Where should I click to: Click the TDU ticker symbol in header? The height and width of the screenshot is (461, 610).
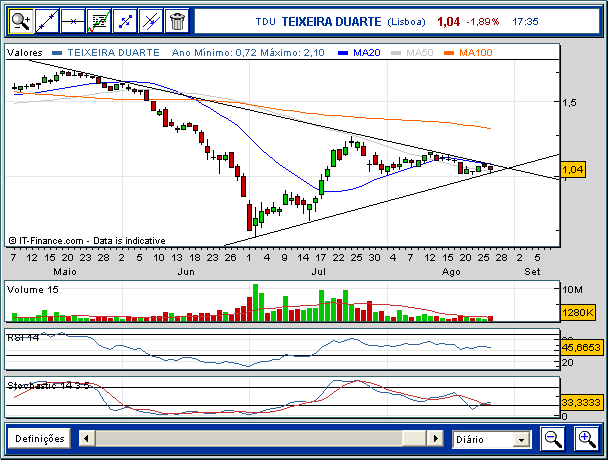tap(265, 22)
